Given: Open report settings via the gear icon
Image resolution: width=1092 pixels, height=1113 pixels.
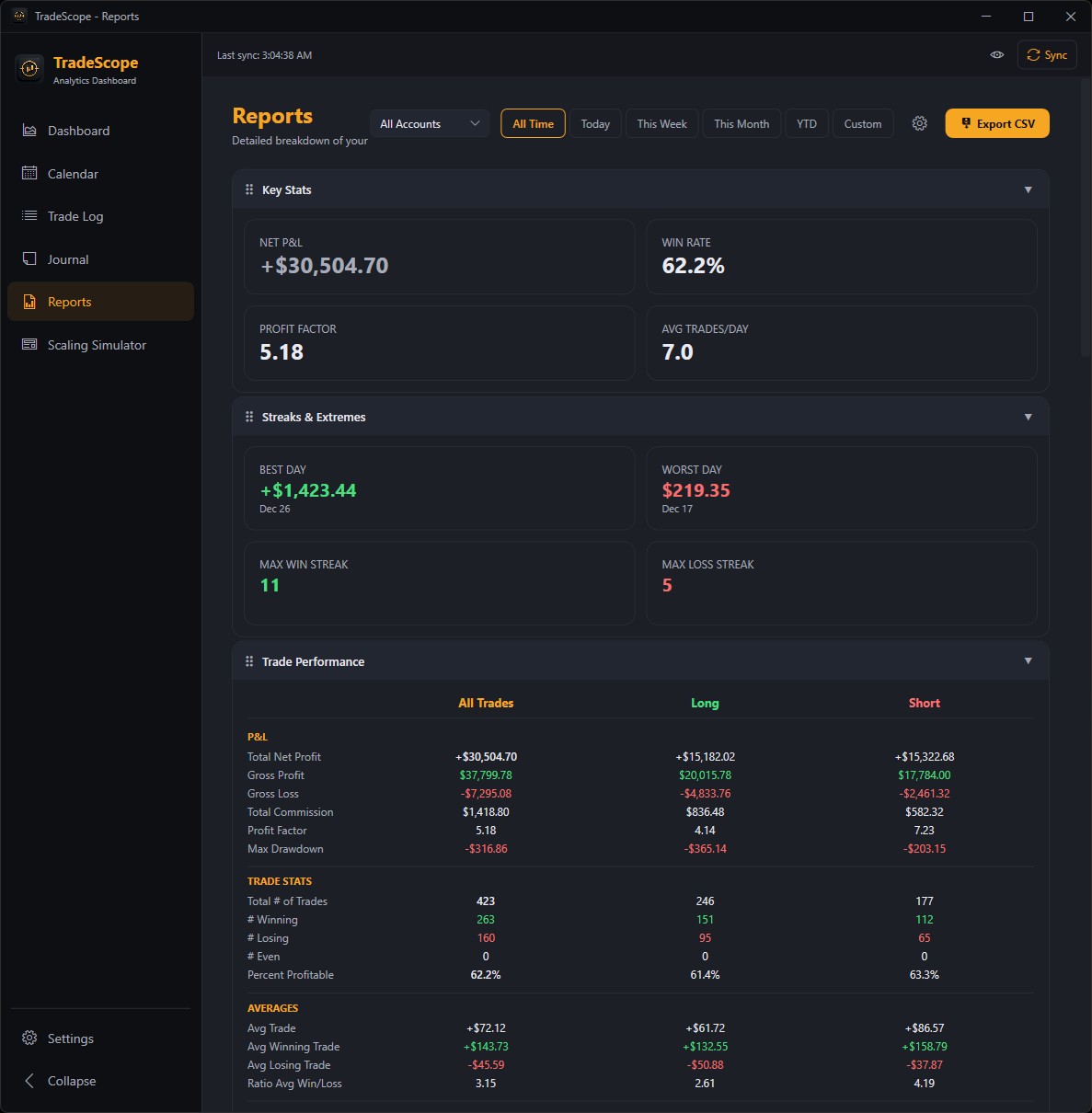Looking at the screenshot, I should coord(919,122).
